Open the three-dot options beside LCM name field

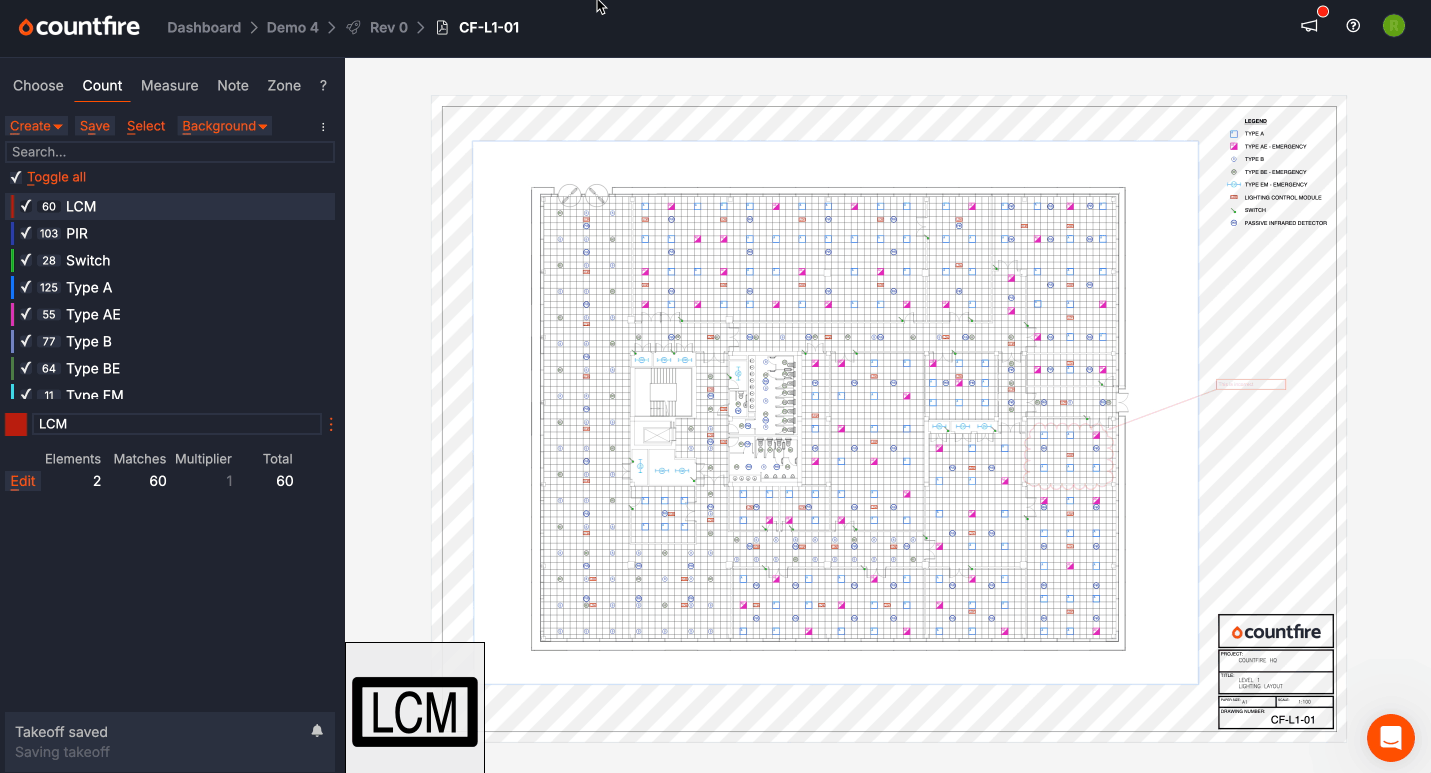tap(331, 424)
